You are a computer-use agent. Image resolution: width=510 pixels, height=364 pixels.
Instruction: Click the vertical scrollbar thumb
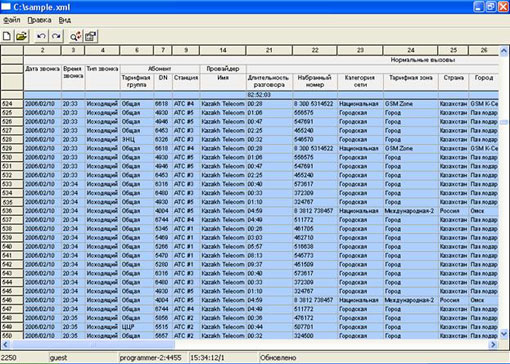click(503, 123)
